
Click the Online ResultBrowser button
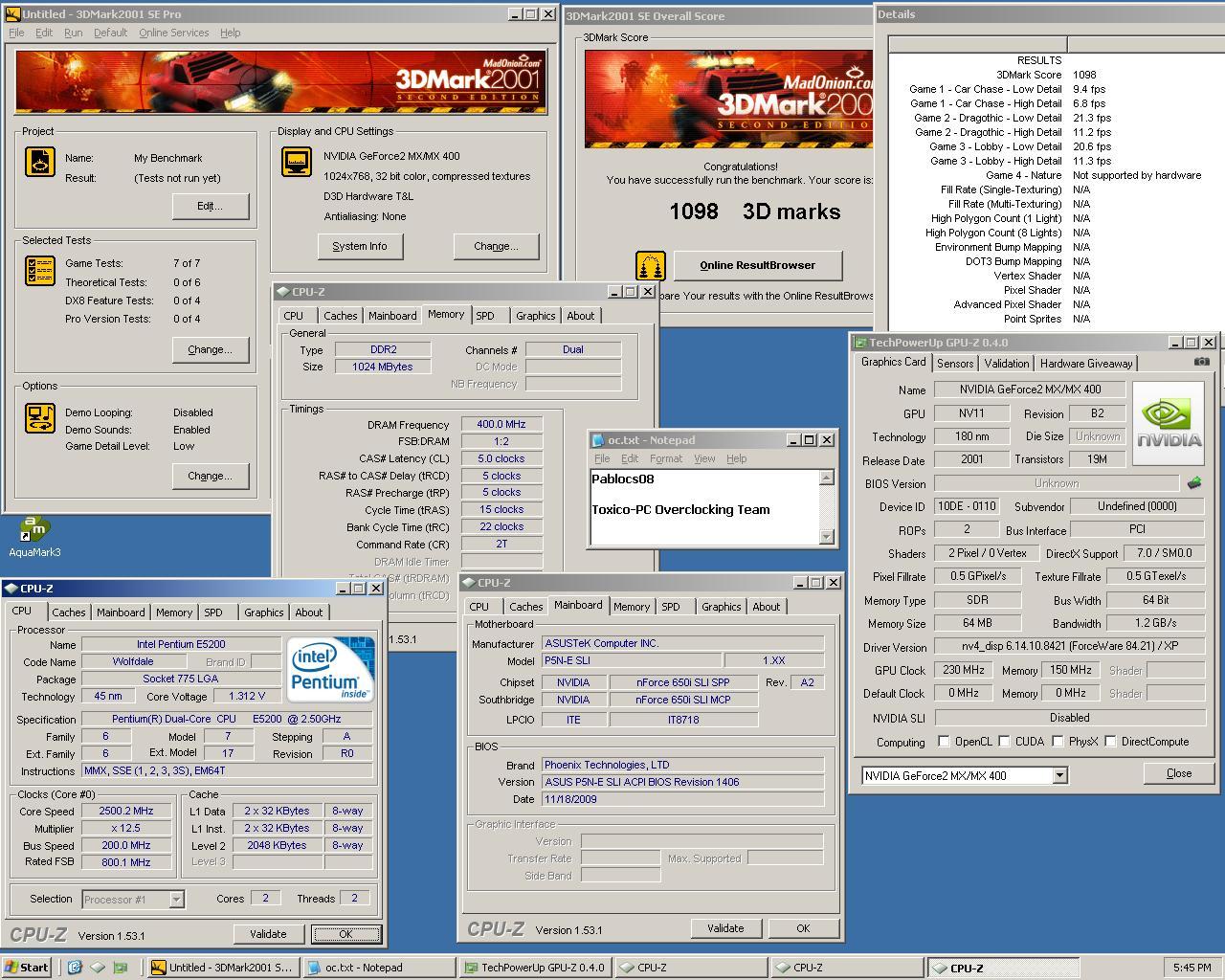(x=758, y=265)
